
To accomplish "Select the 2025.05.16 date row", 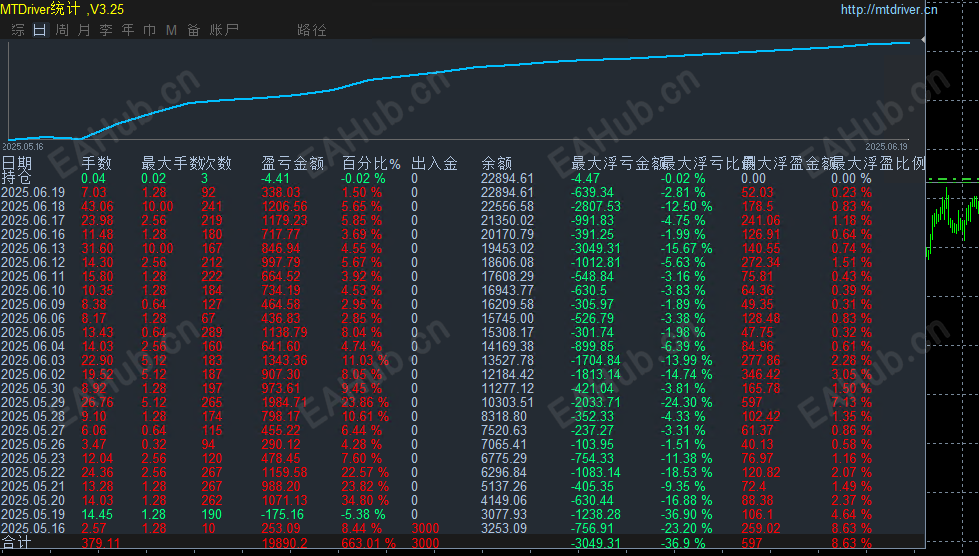I will click(33, 528).
